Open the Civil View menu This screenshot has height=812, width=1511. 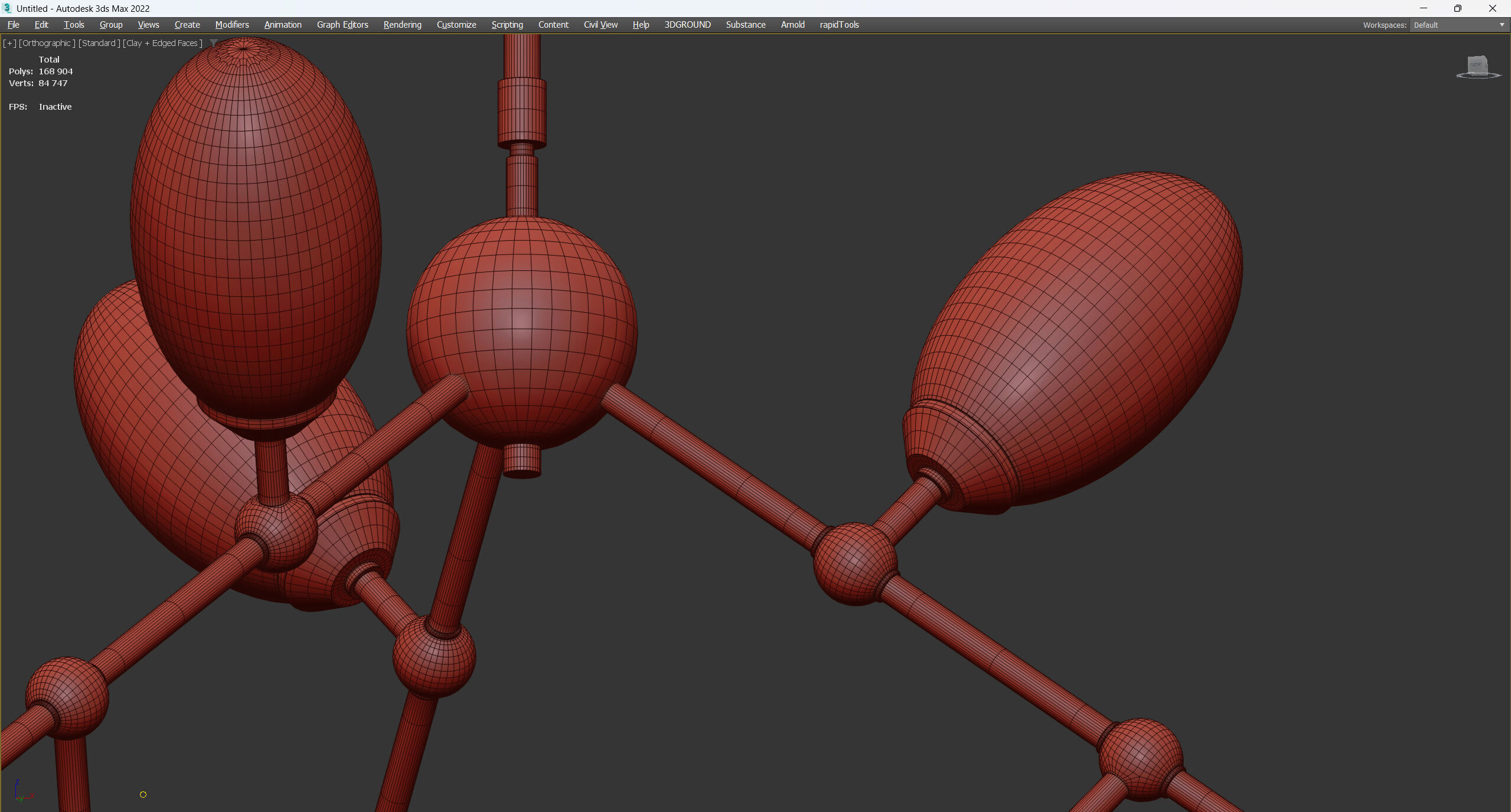point(601,25)
